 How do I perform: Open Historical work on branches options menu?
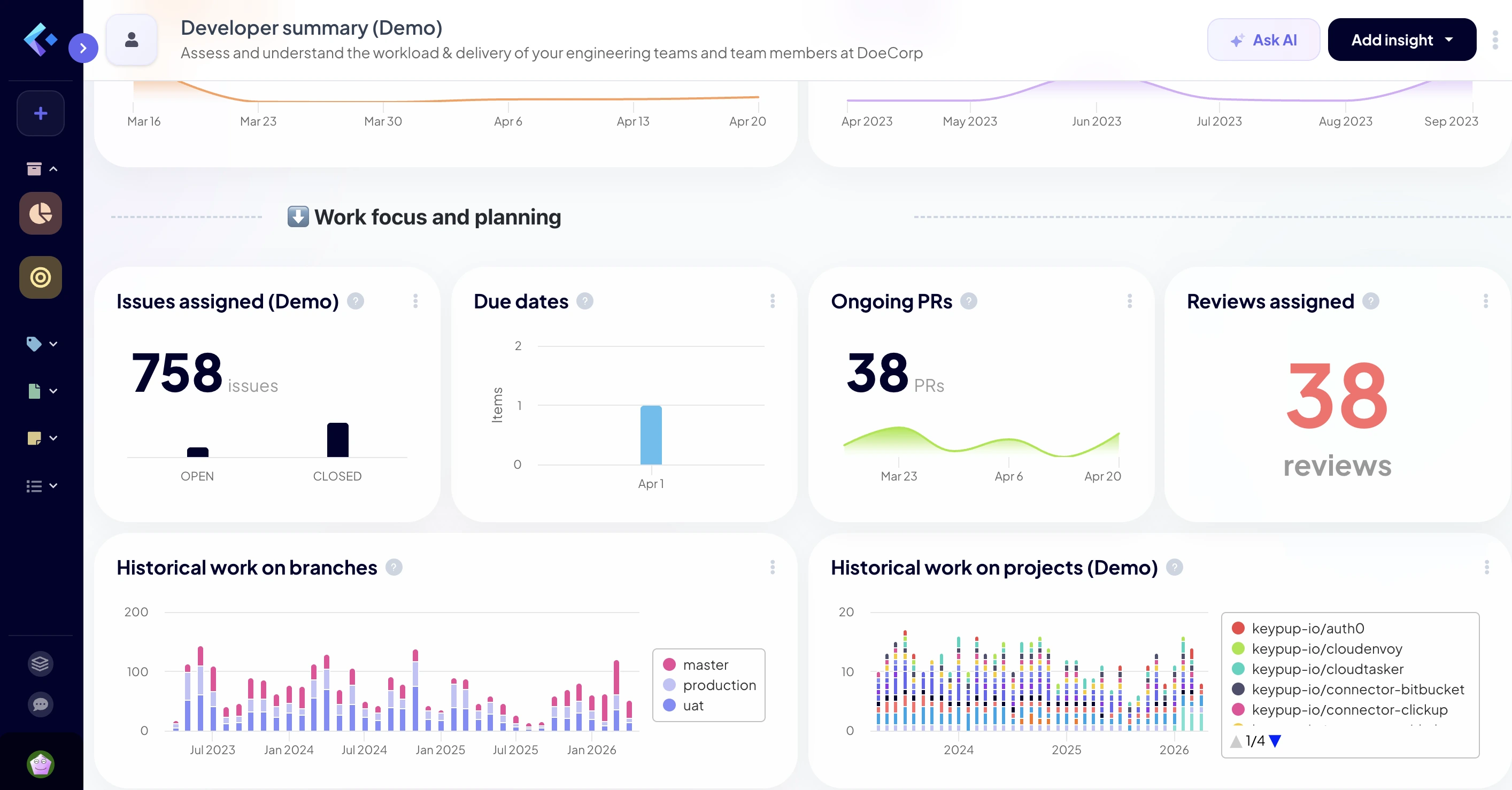(x=773, y=568)
